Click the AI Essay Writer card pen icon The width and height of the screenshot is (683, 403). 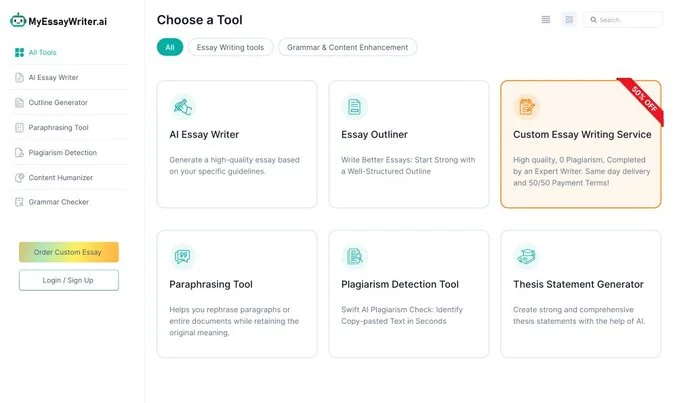coord(183,107)
